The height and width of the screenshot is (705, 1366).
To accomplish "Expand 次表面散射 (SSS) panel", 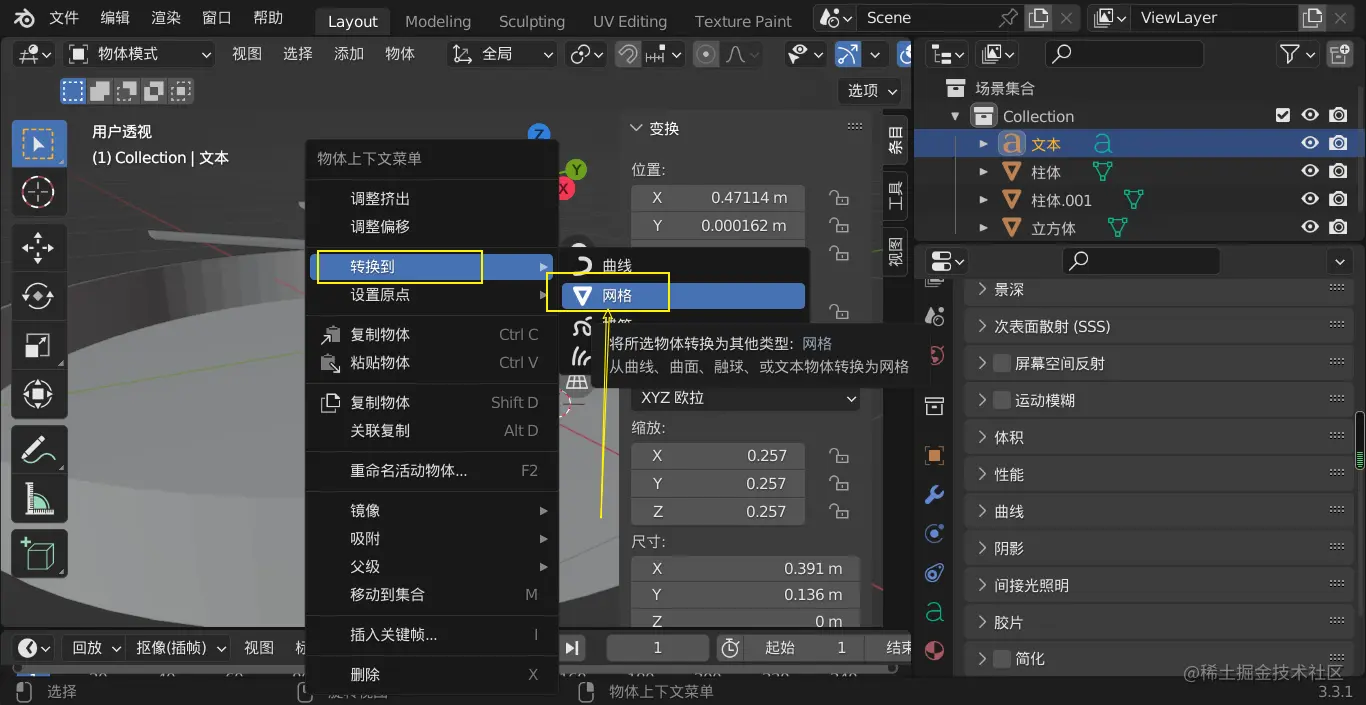I will click(x=1160, y=326).
